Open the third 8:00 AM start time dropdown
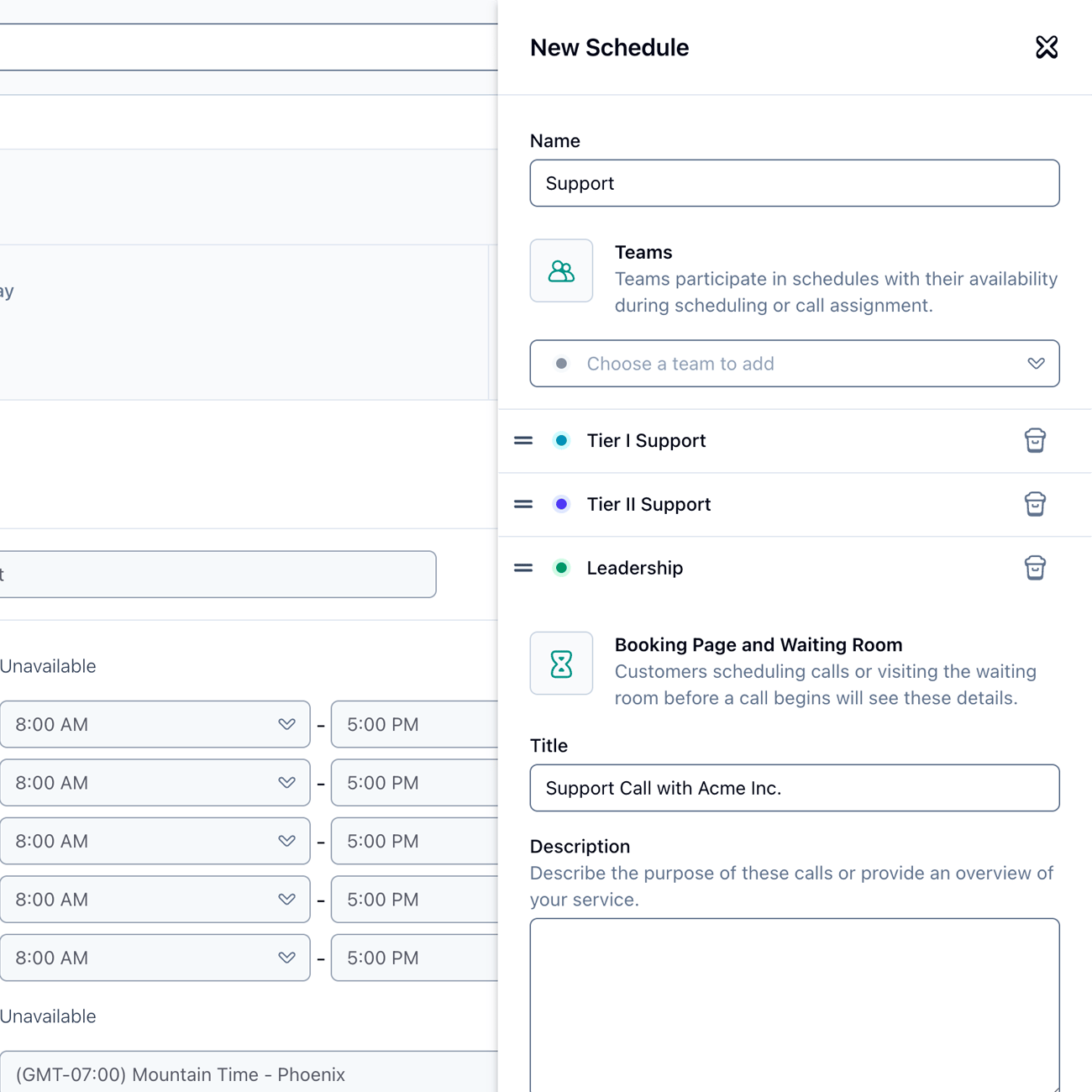The image size is (1092, 1092). click(155, 841)
